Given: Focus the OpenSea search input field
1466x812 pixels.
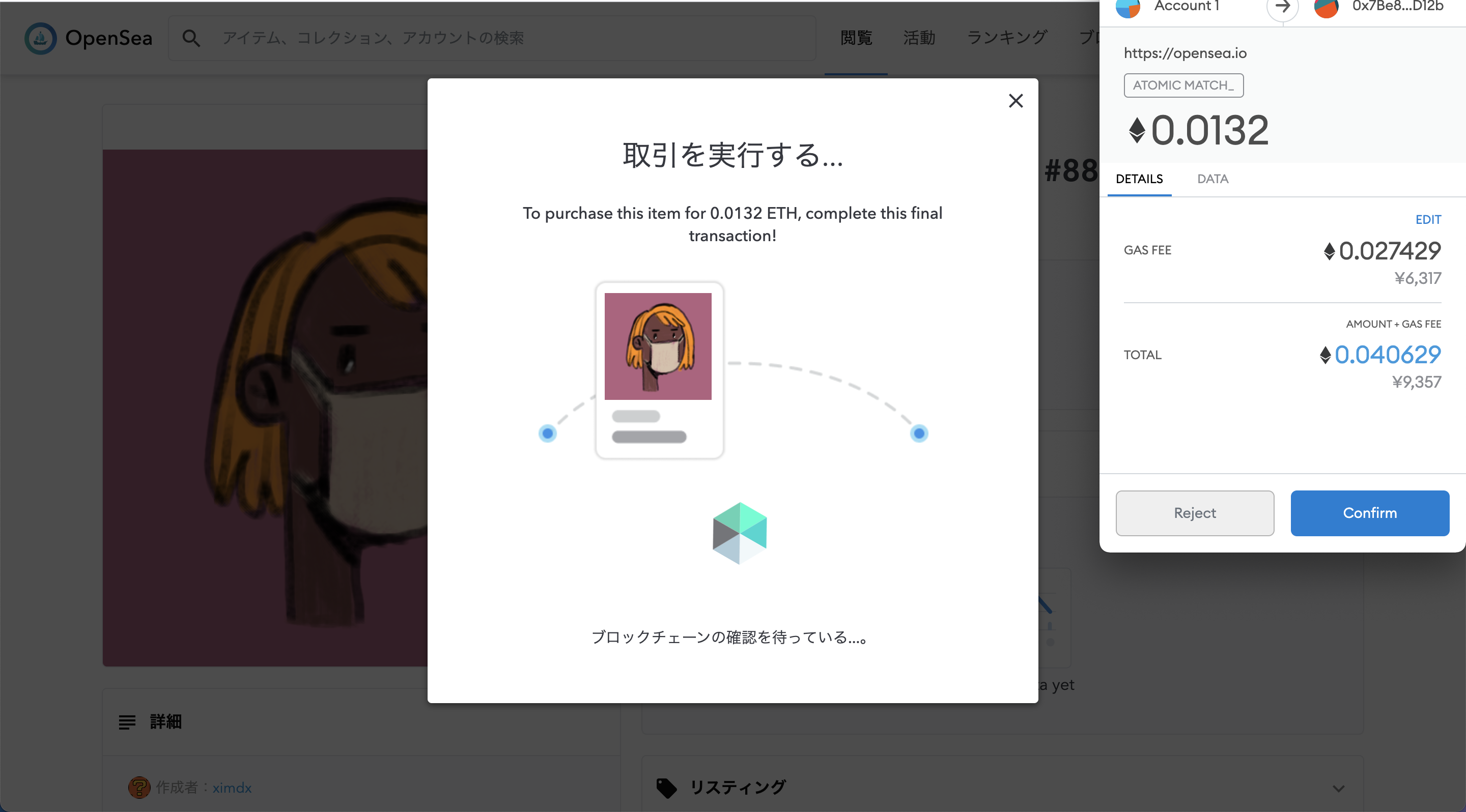Looking at the screenshot, I should click(492, 38).
